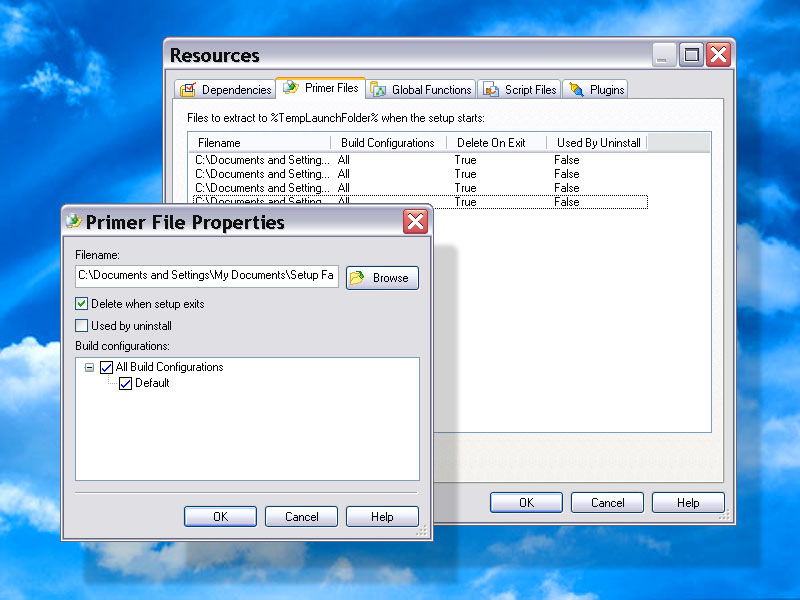
Task: Select the first primer file row
Action: (x=420, y=160)
